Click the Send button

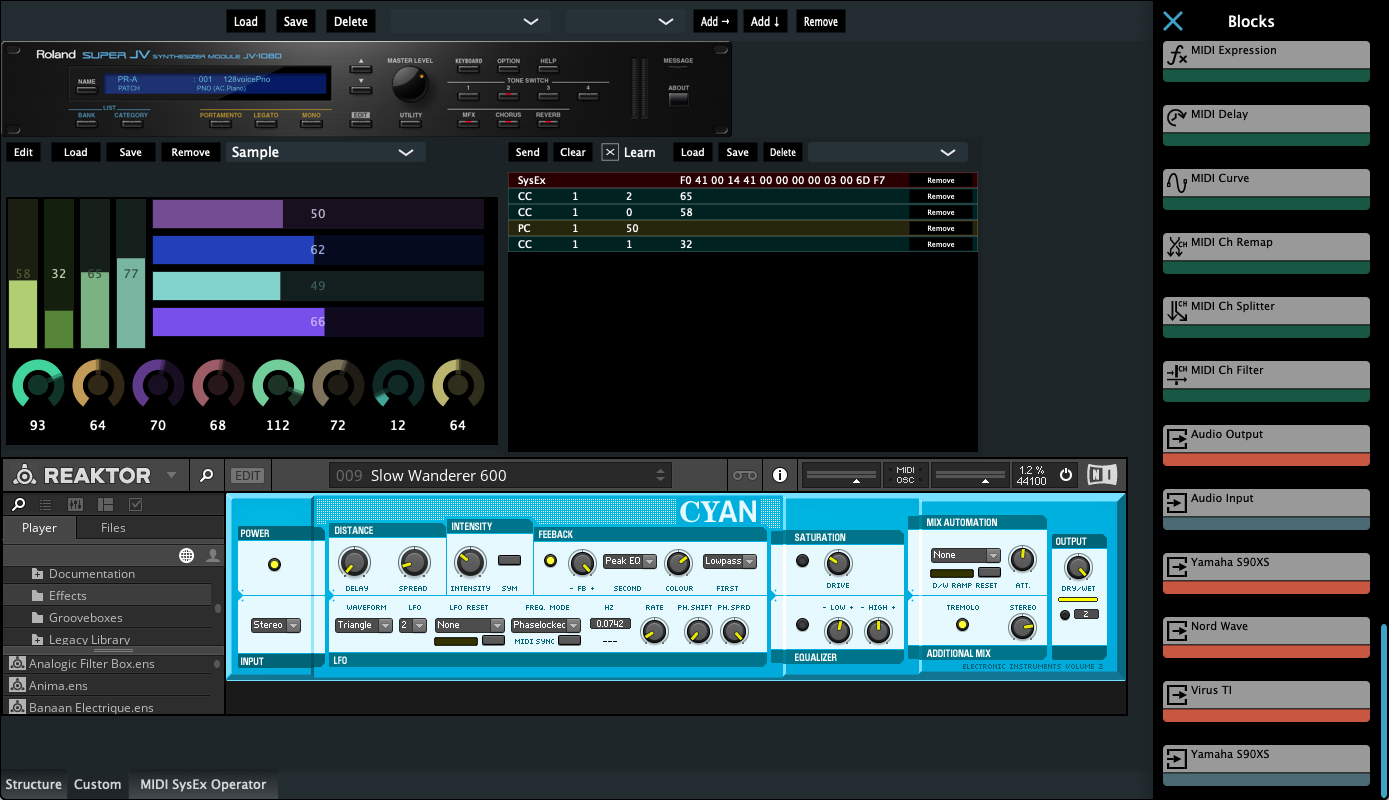[528, 152]
